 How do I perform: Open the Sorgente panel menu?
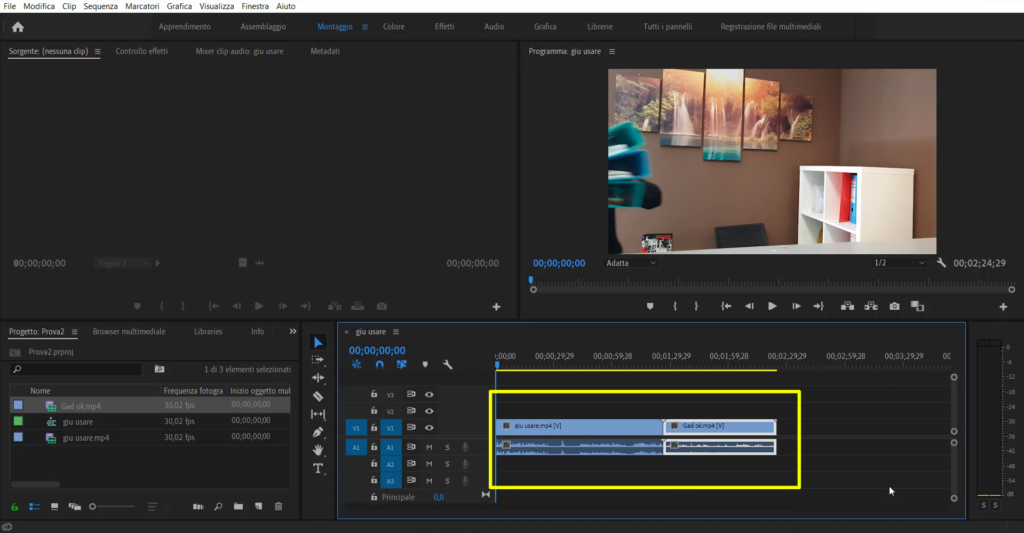tap(97, 52)
